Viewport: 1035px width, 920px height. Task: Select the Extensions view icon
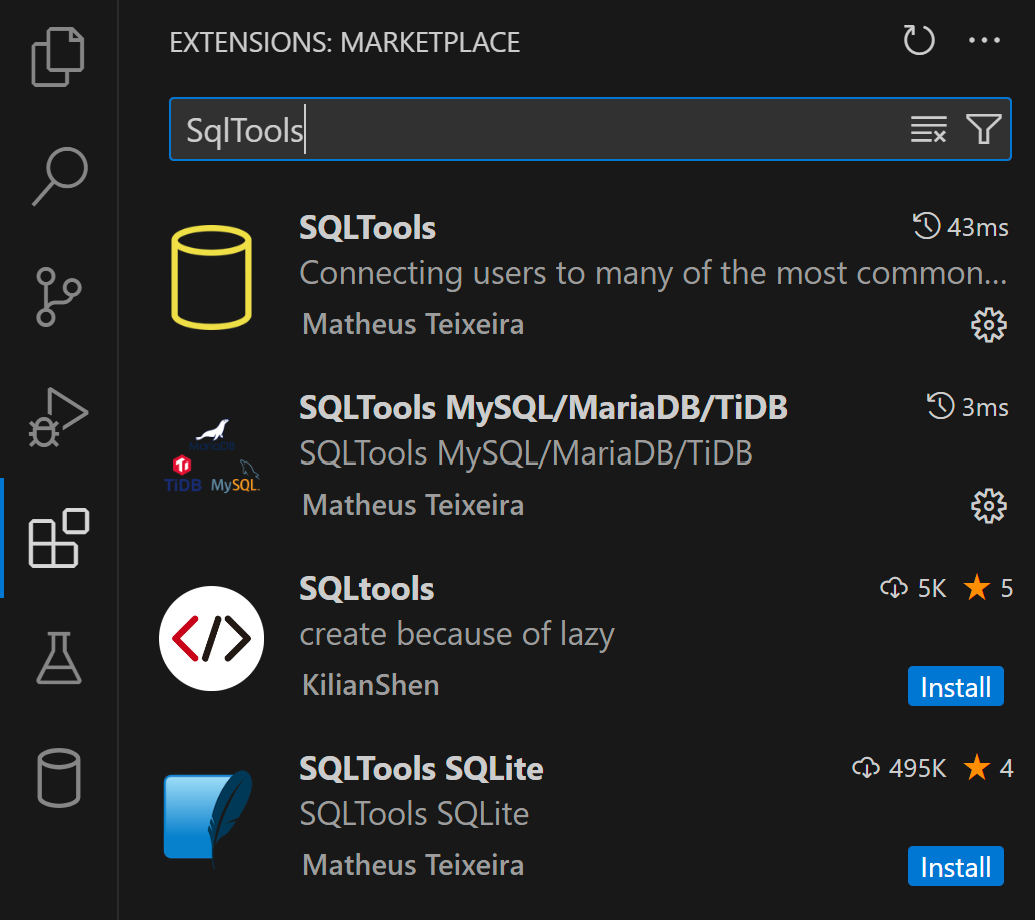click(x=59, y=538)
